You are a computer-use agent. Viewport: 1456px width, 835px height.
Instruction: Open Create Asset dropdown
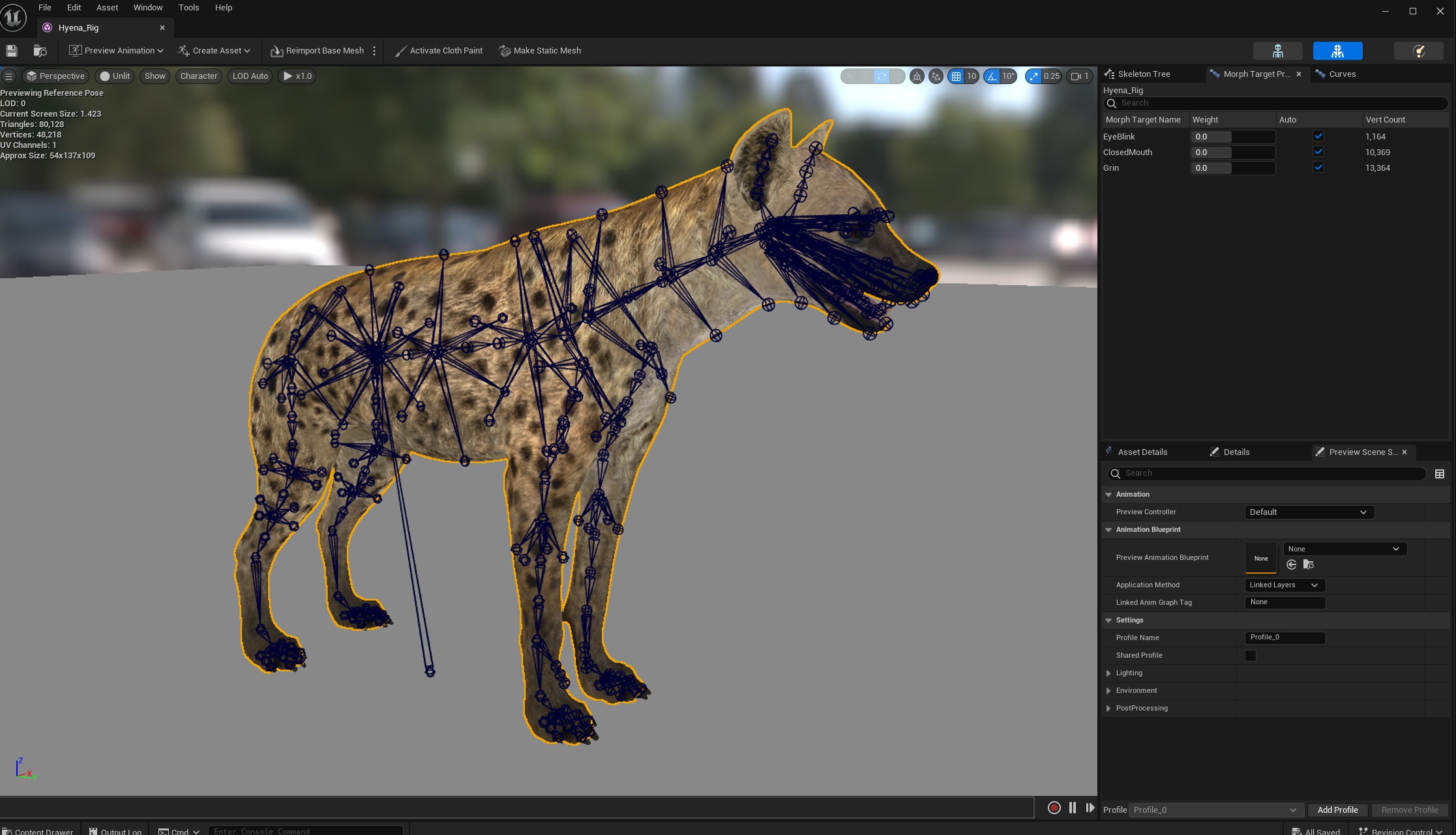pos(215,51)
